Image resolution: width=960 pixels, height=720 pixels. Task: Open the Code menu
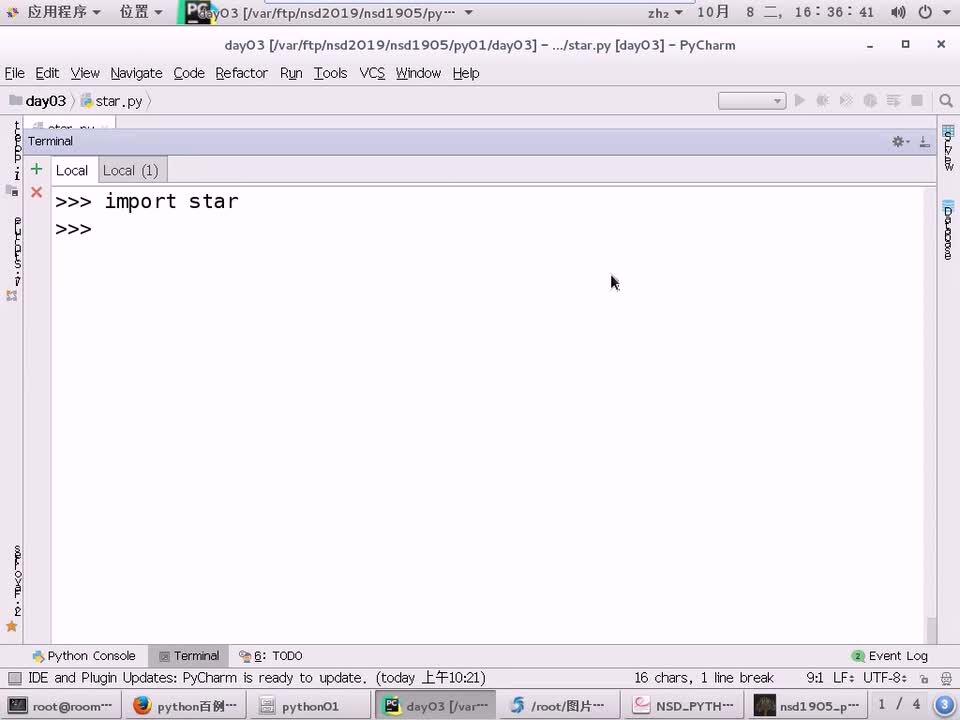coord(189,73)
